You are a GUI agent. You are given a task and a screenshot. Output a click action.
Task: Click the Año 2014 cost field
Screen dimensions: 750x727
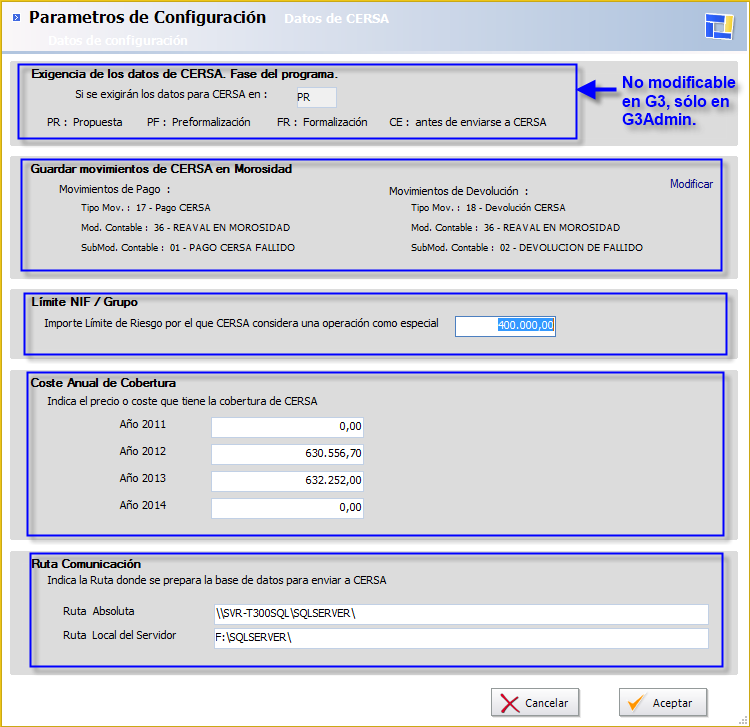coord(287,508)
